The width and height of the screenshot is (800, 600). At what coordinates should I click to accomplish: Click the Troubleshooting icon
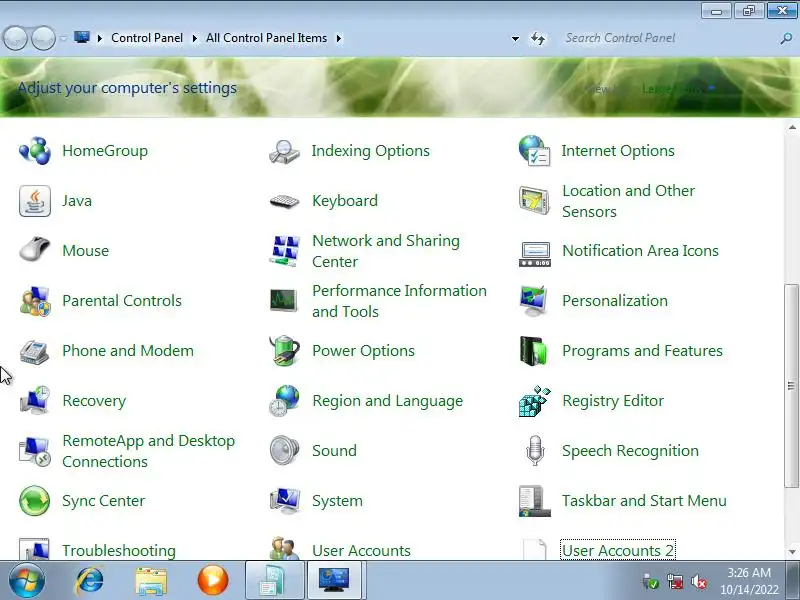pos(35,549)
